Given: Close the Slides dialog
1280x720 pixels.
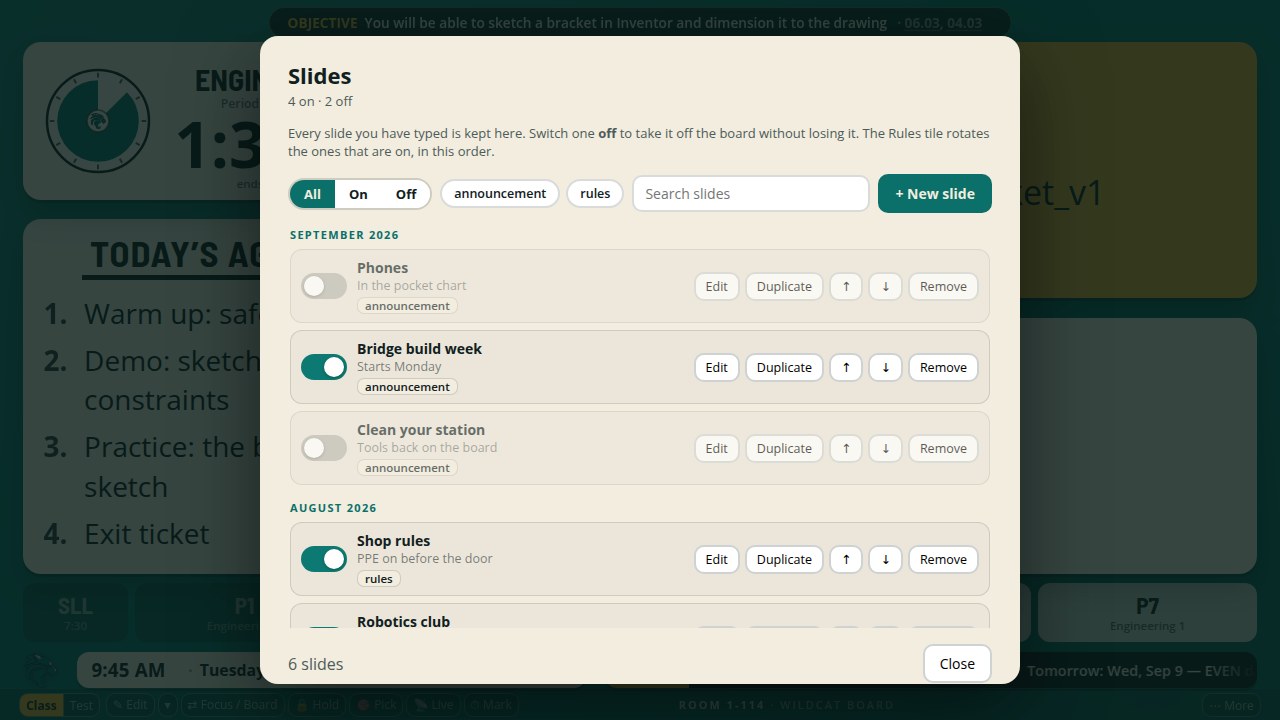Looking at the screenshot, I should (957, 664).
